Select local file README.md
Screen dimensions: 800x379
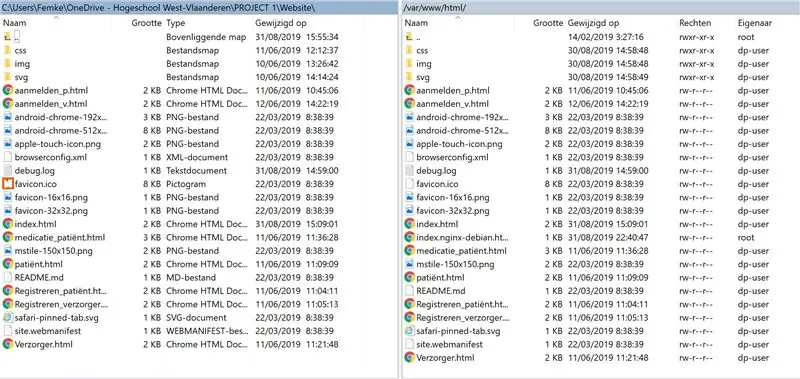[39, 277]
